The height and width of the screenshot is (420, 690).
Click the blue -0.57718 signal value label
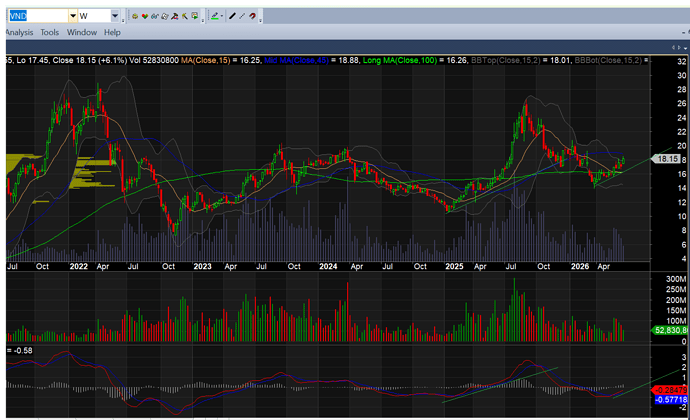tap(671, 400)
